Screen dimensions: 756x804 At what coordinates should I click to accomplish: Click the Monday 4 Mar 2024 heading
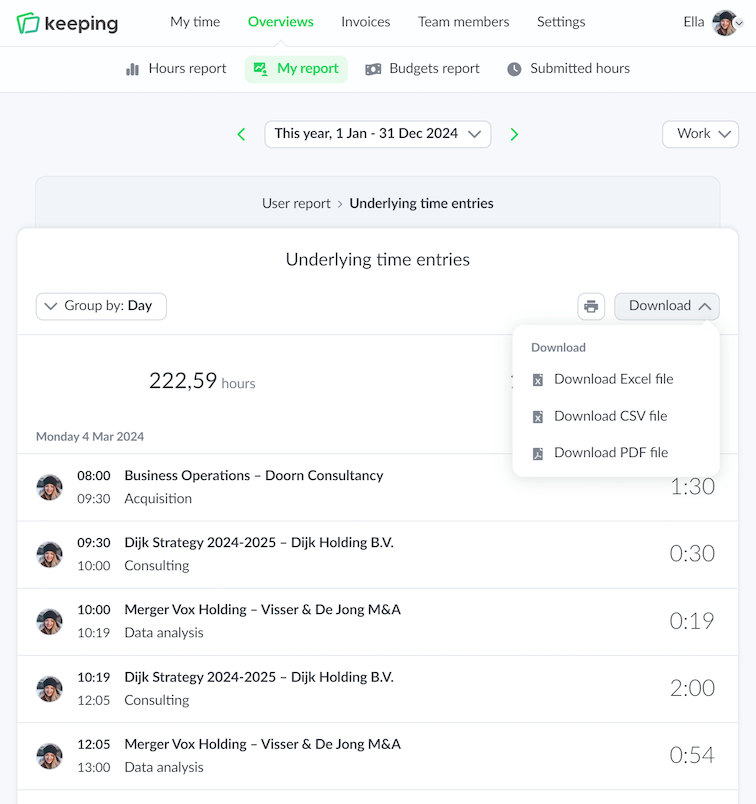90,437
